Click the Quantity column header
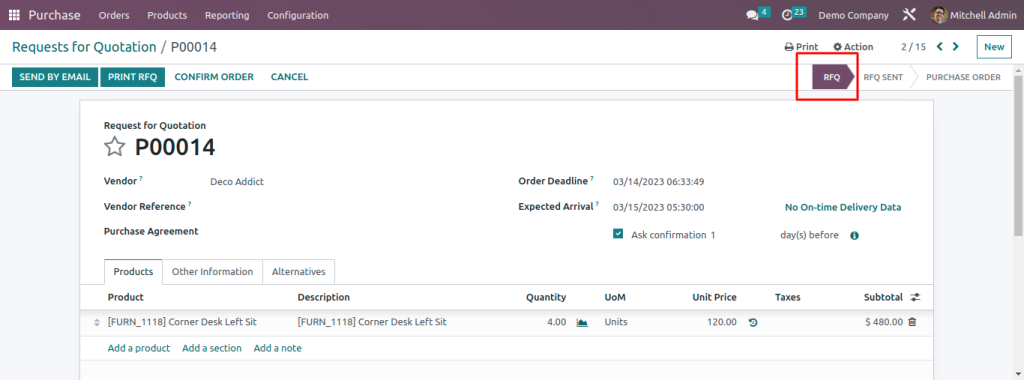The width and height of the screenshot is (1024, 380). click(546, 297)
